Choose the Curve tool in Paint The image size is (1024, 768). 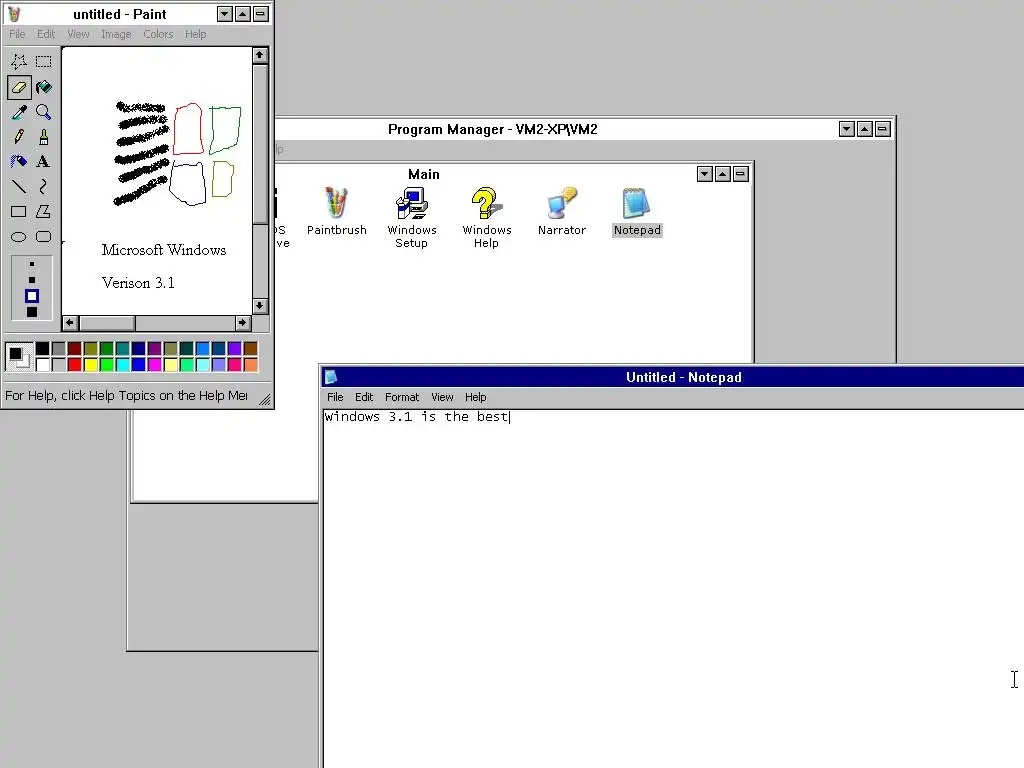coord(44,187)
